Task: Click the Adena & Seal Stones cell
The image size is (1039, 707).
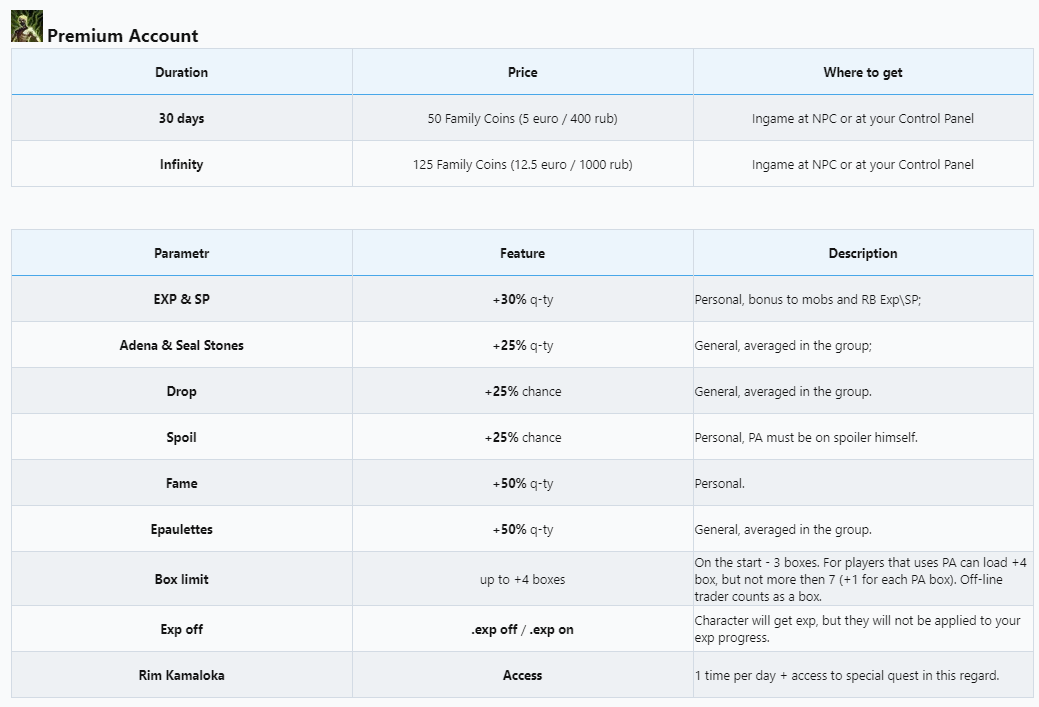Action: pyautogui.click(x=181, y=345)
